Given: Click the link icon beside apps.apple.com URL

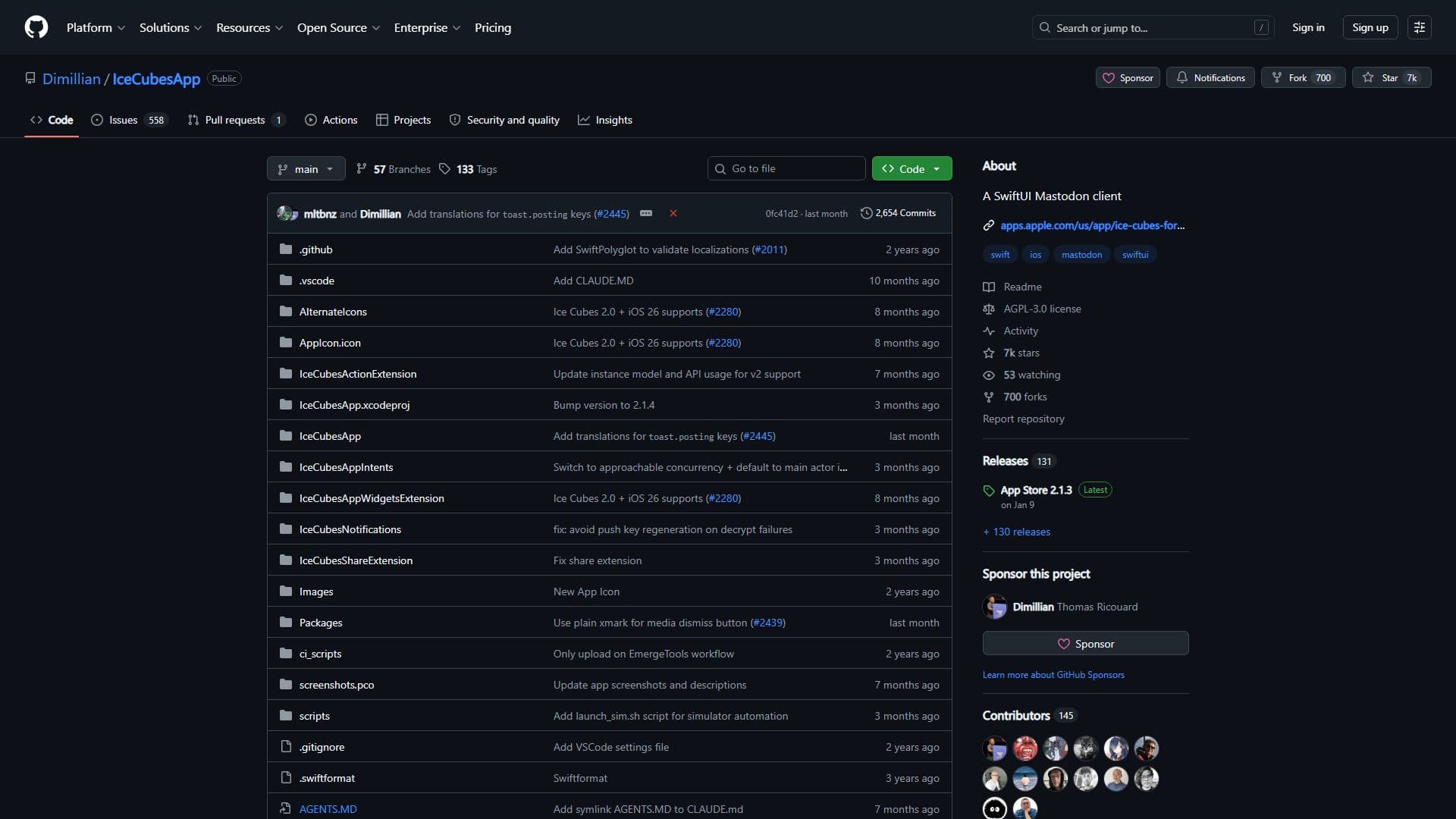Looking at the screenshot, I should [x=989, y=225].
